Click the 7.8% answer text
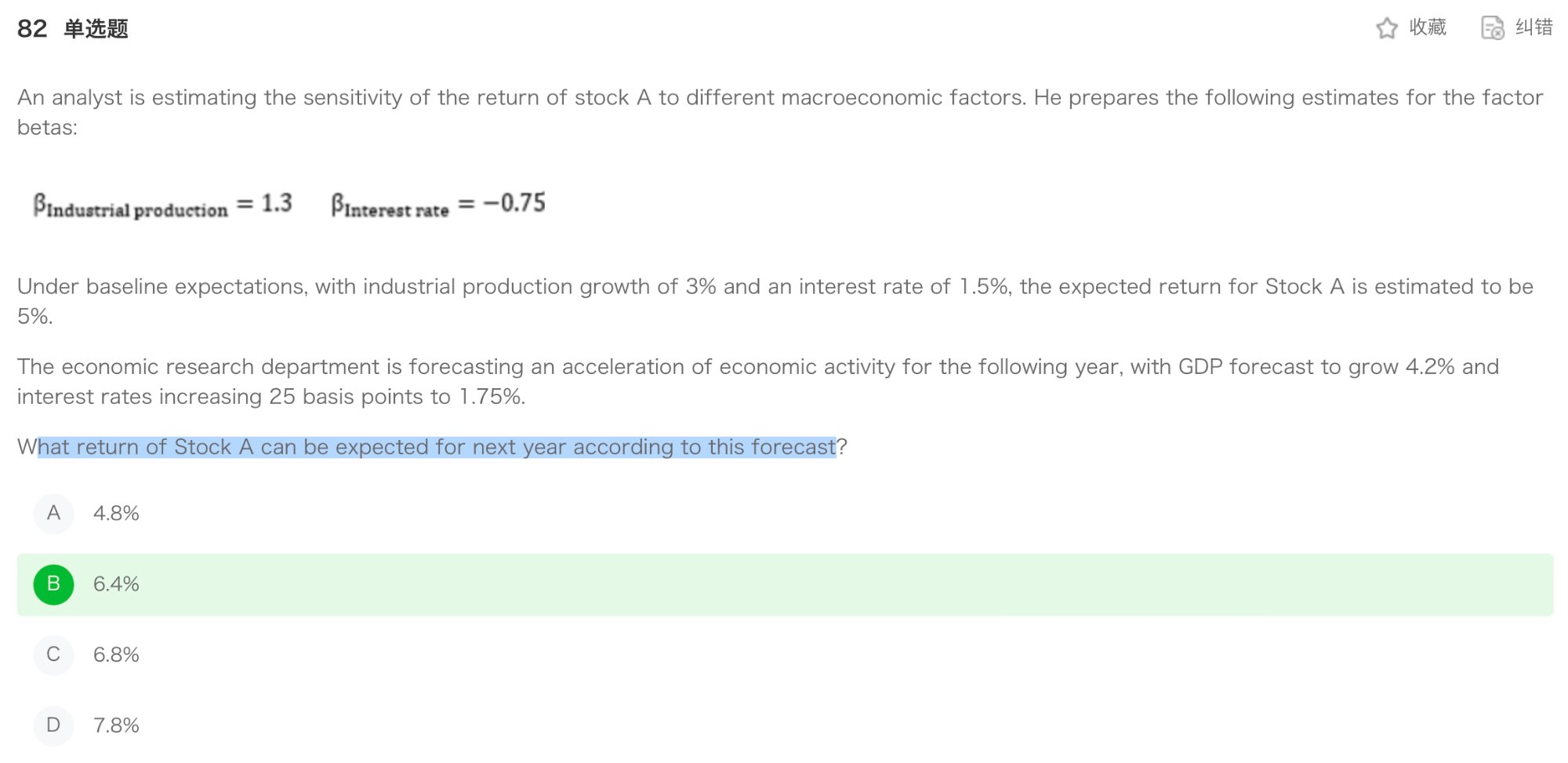The height and width of the screenshot is (763, 1568). tap(116, 725)
